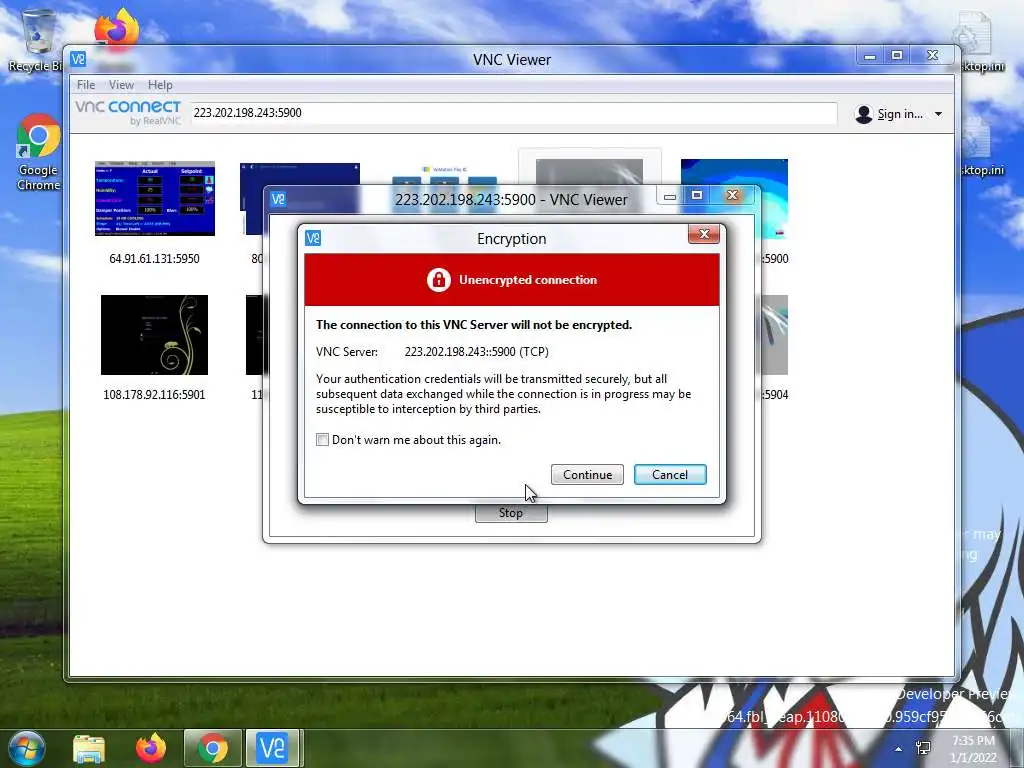This screenshot has width=1024, height=768.
Task: Open the File menu in VNC Viewer
Action: coord(86,85)
